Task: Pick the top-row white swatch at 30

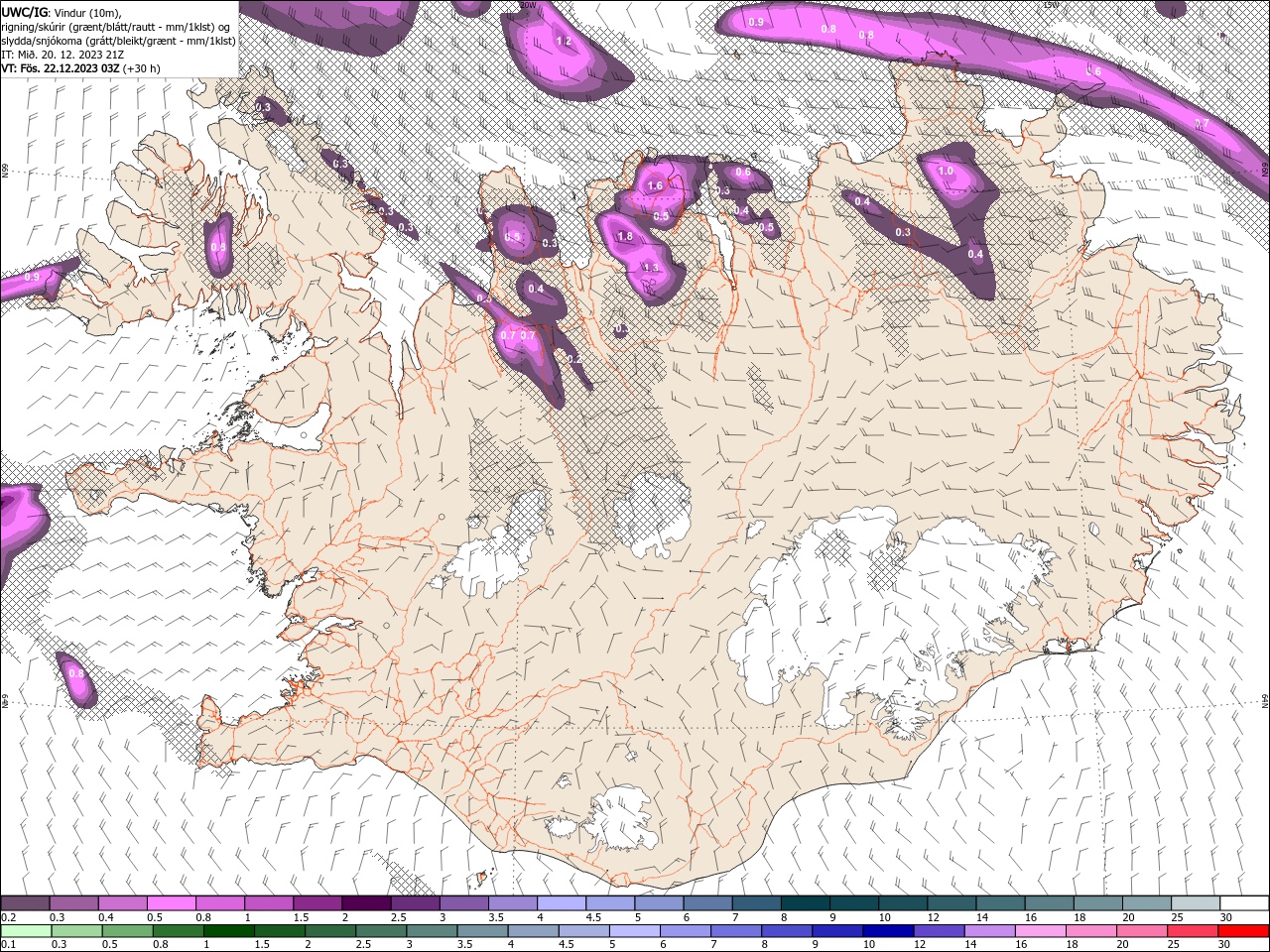Action: pyautogui.click(x=1244, y=903)
